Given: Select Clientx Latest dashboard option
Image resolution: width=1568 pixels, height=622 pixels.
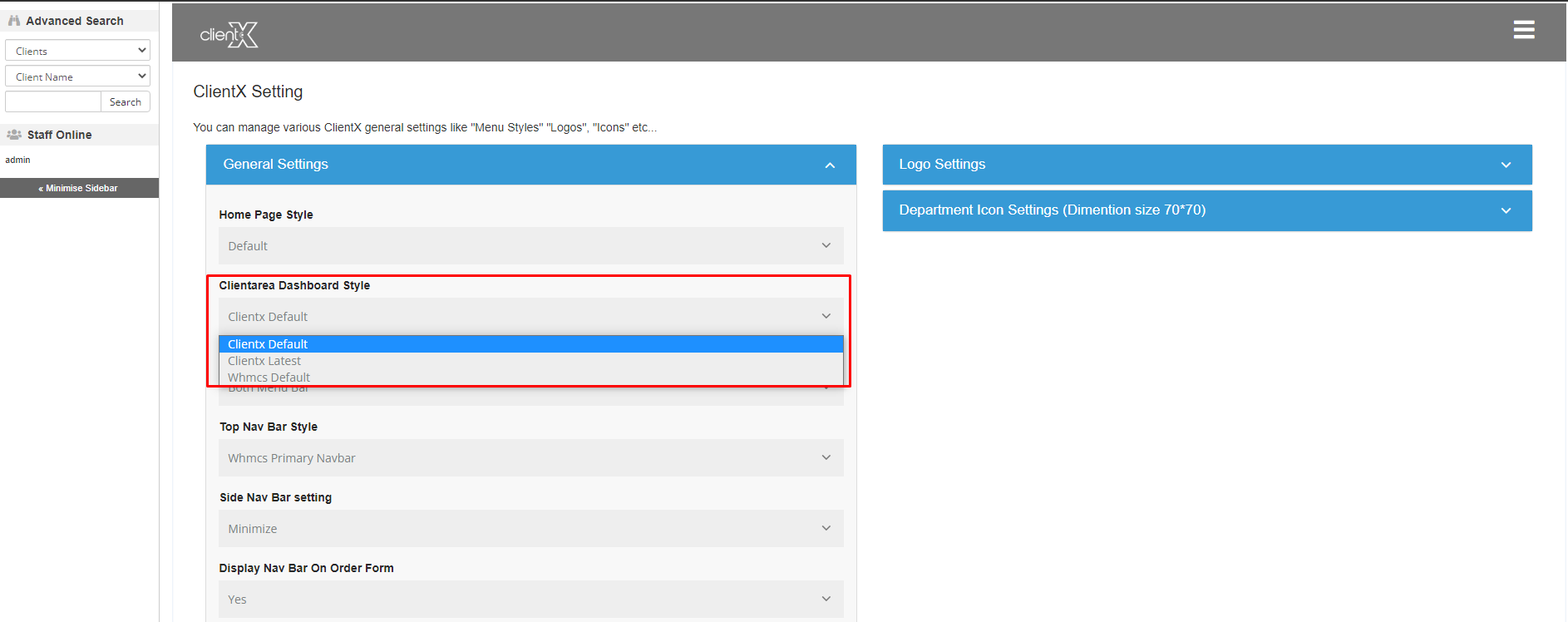Looking at the screenshot, I should point(264,361).
